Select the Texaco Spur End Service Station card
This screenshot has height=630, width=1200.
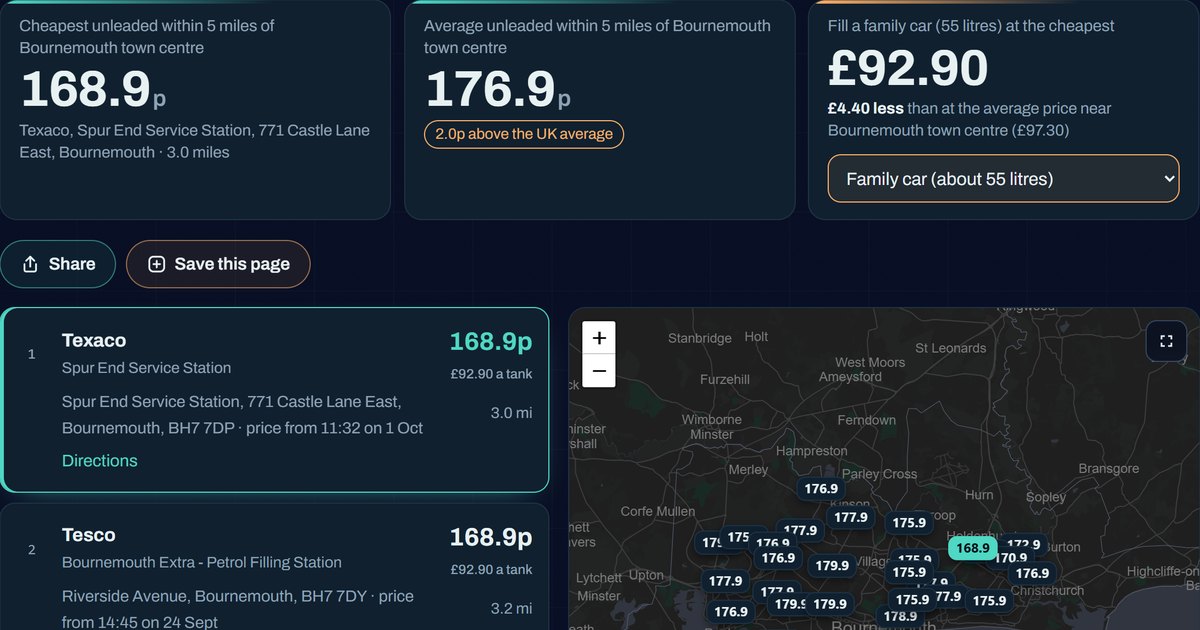275,400
